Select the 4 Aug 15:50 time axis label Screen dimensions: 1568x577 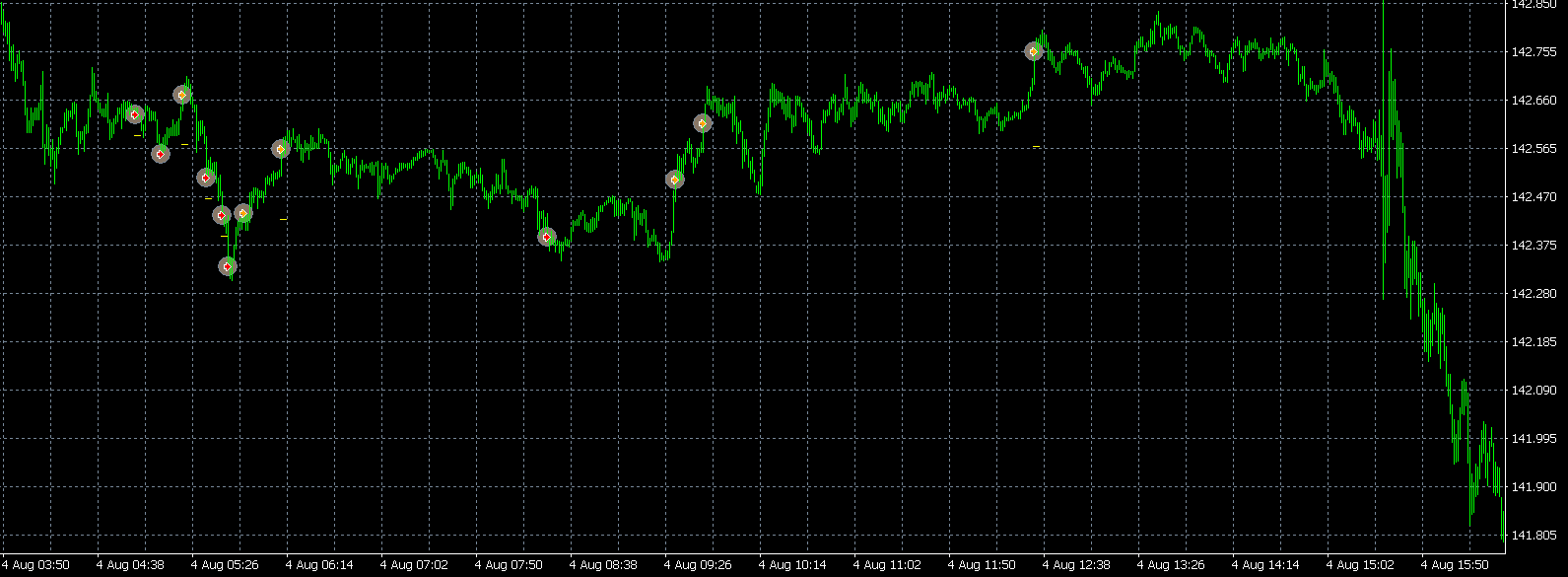tap(1456, 565)
